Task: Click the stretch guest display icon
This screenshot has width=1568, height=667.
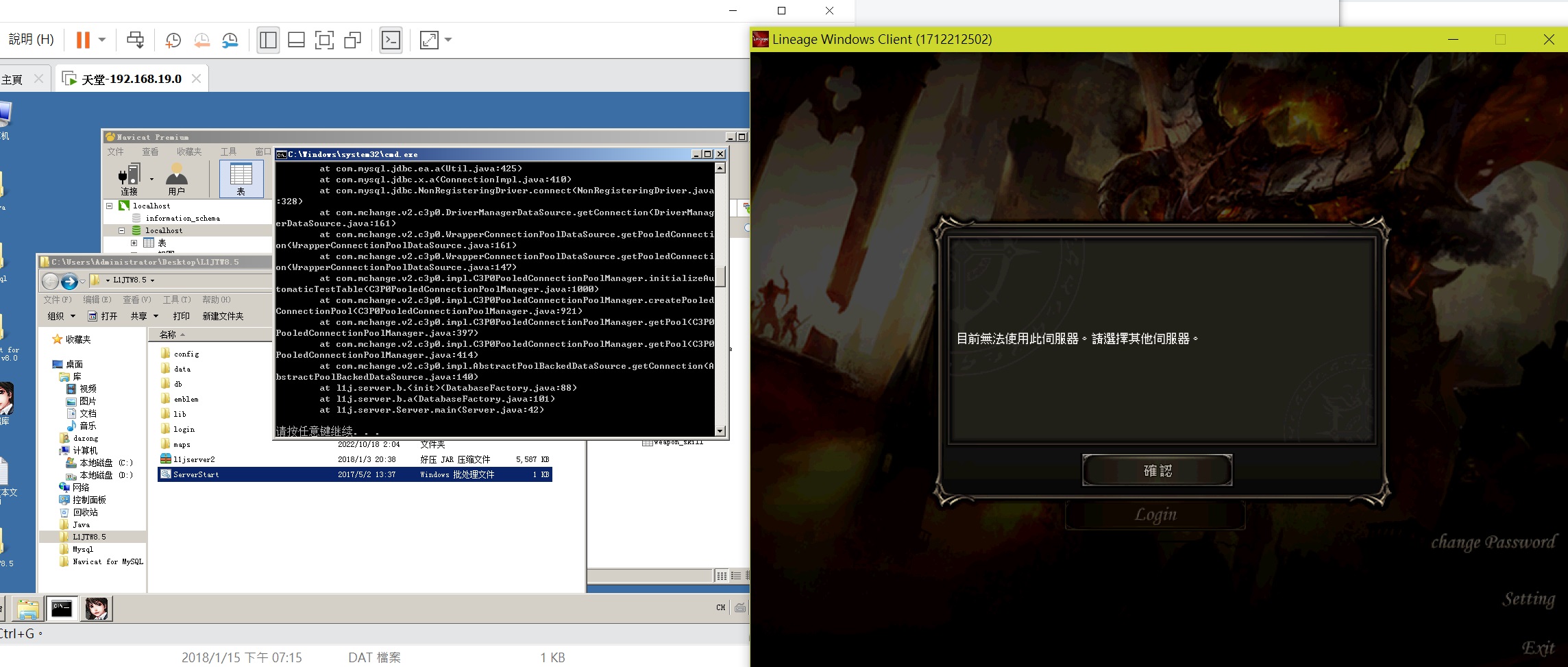Action: (429, 40)
